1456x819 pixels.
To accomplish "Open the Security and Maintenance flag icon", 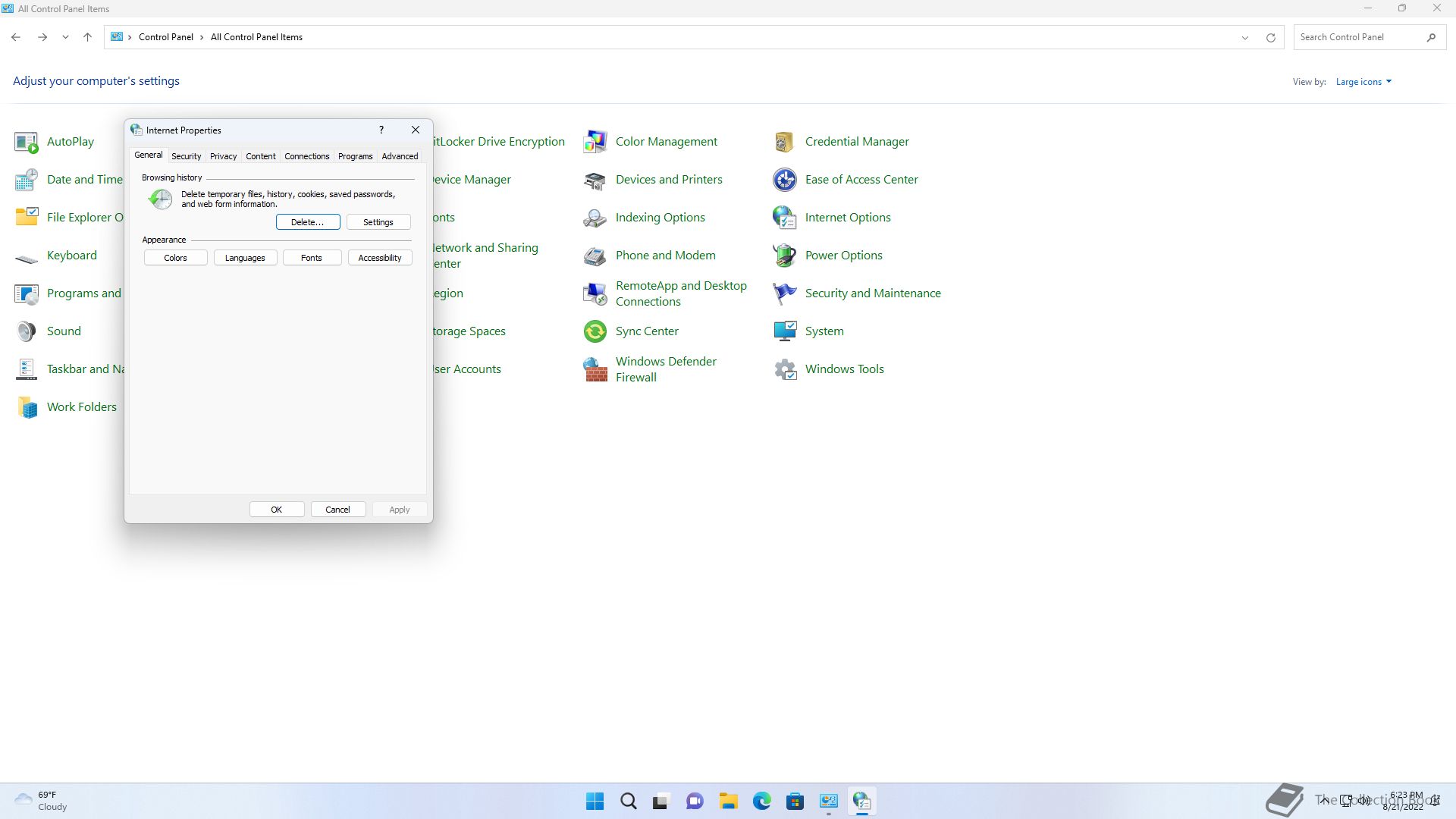I will pyautogui.click(x=785, y=293).
